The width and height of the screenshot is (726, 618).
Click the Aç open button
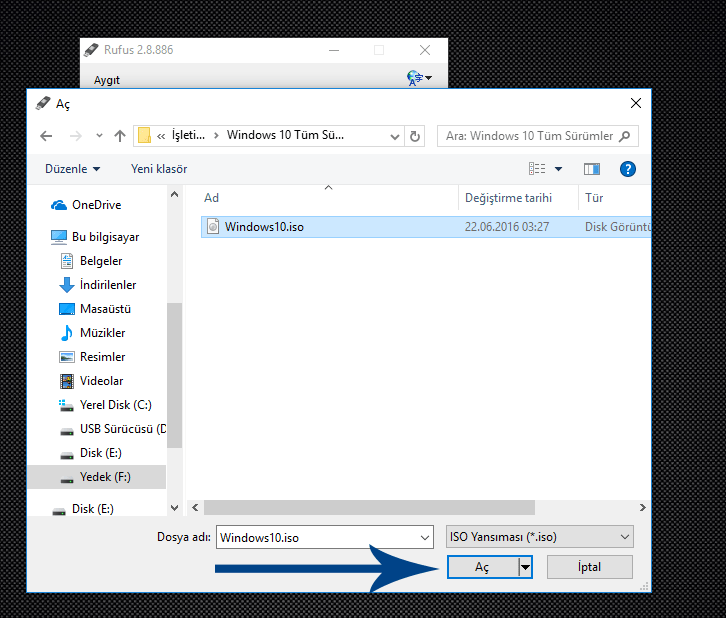483,567
